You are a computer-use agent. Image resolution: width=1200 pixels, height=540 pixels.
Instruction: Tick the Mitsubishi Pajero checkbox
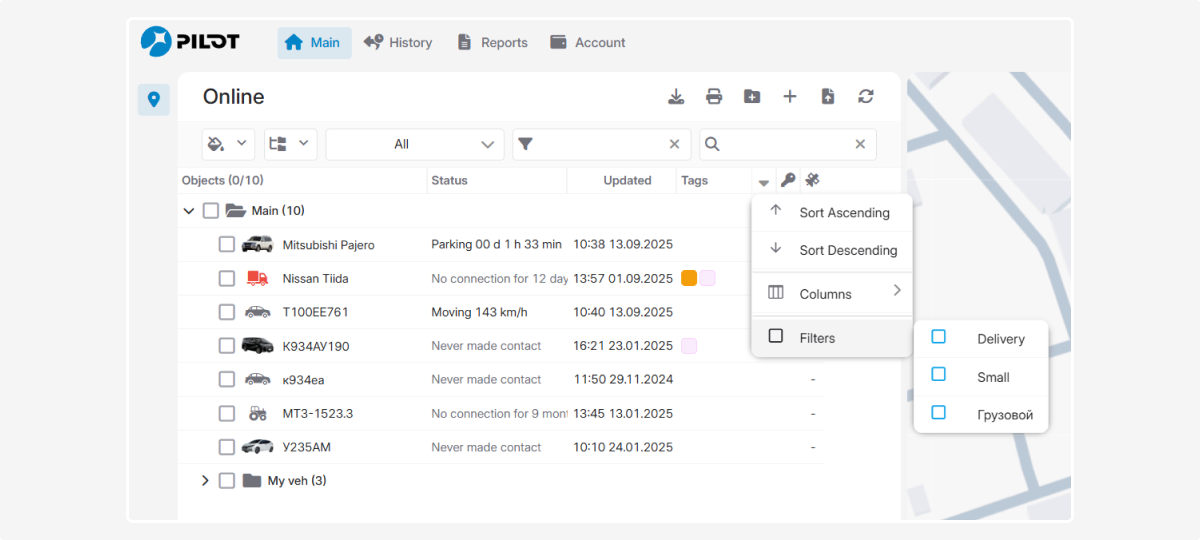click(227, 245)
